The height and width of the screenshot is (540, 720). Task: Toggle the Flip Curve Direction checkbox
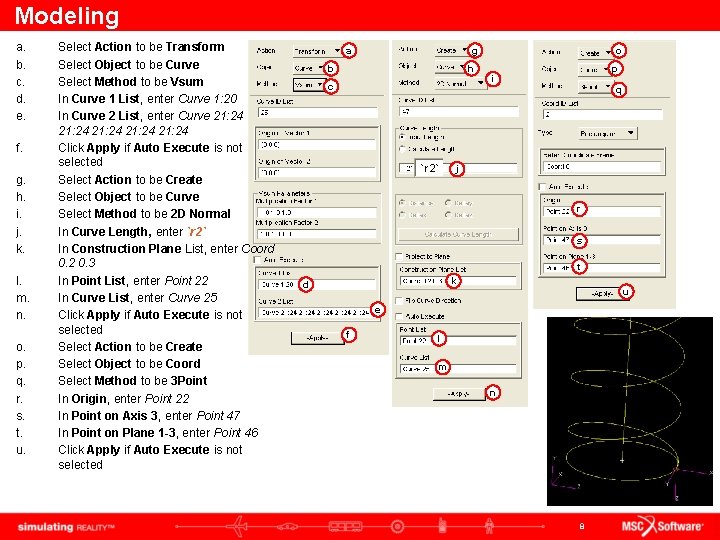[399, 301]
